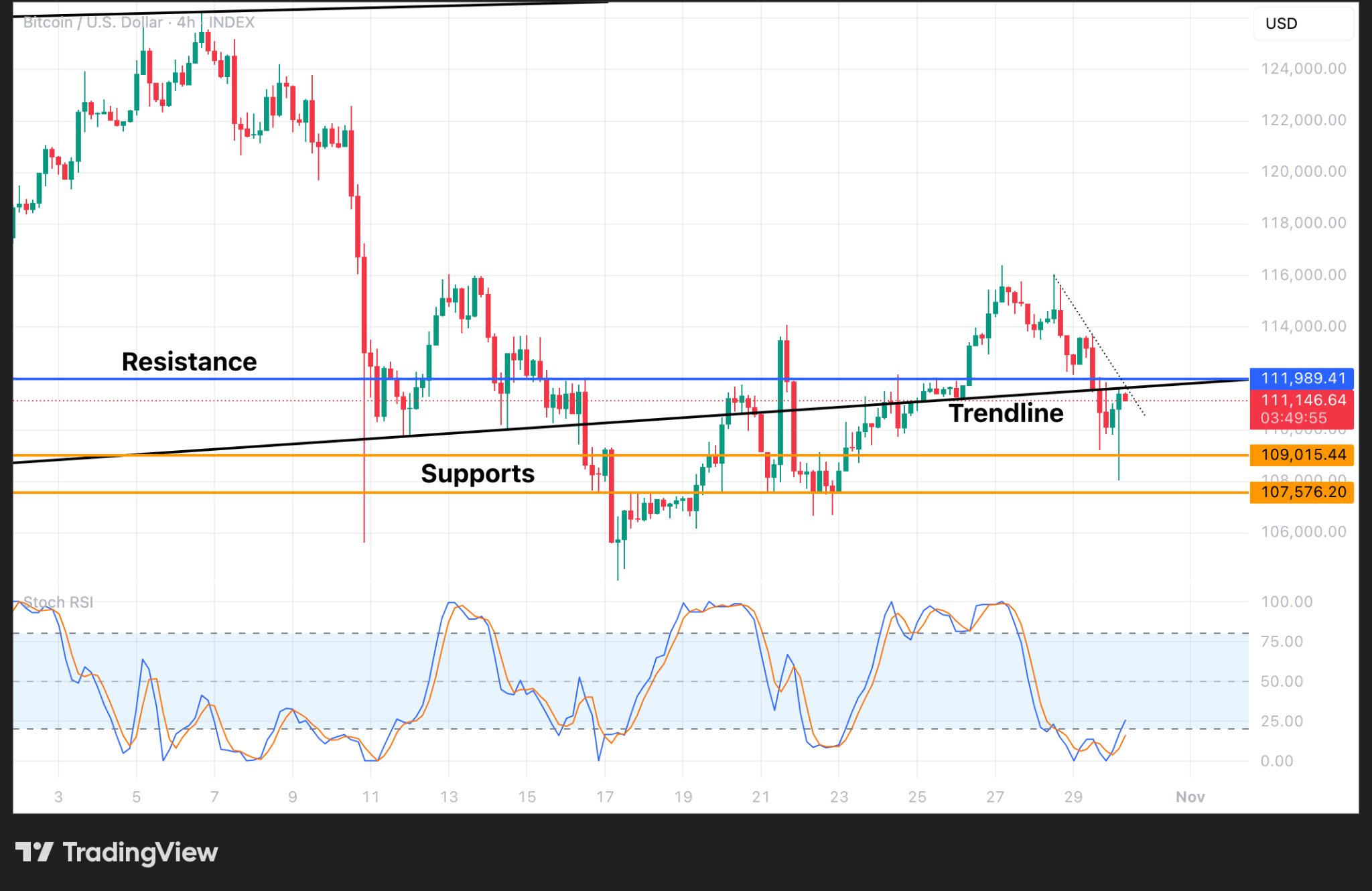Viewport: 1372px width, 891px height.
Task: Click the Nov label on time axis
Action: (x=1190, y=797)
